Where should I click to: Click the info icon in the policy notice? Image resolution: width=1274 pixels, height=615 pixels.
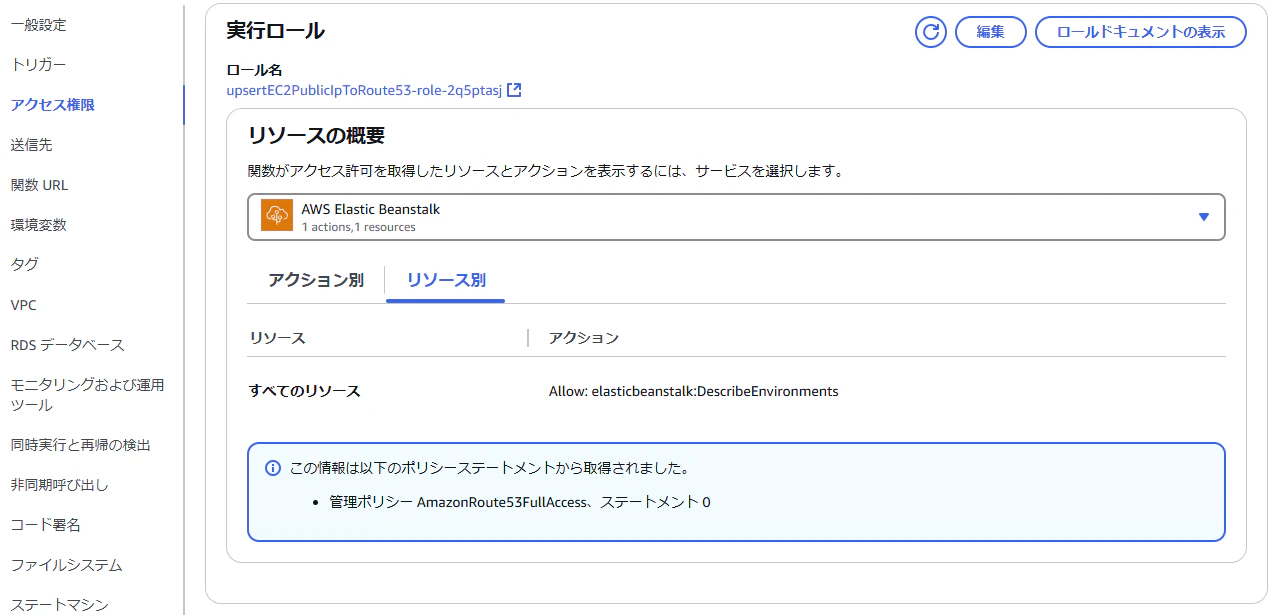tap(272, 468)
